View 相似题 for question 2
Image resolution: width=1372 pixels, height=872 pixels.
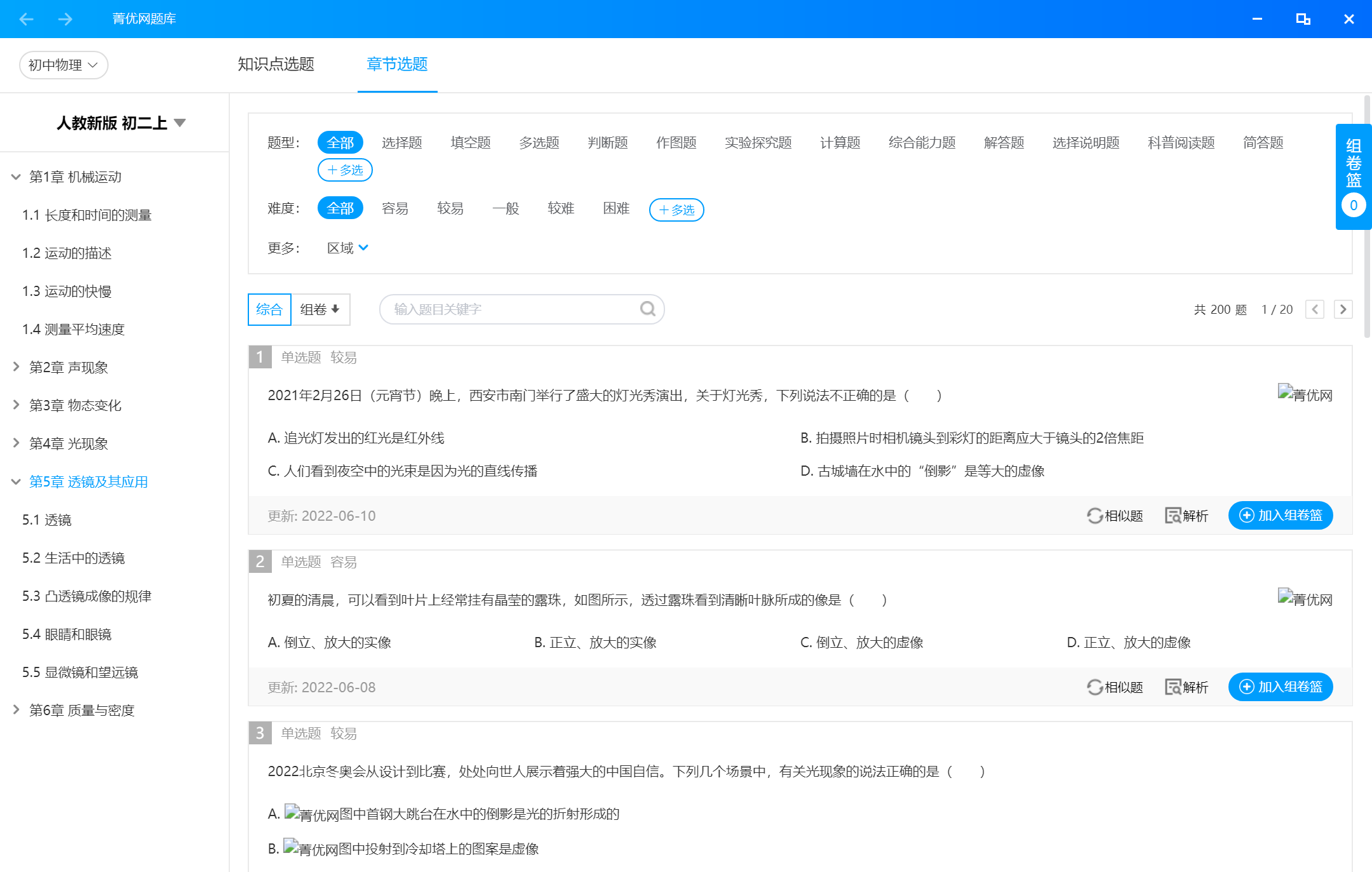coord(1115,687)
